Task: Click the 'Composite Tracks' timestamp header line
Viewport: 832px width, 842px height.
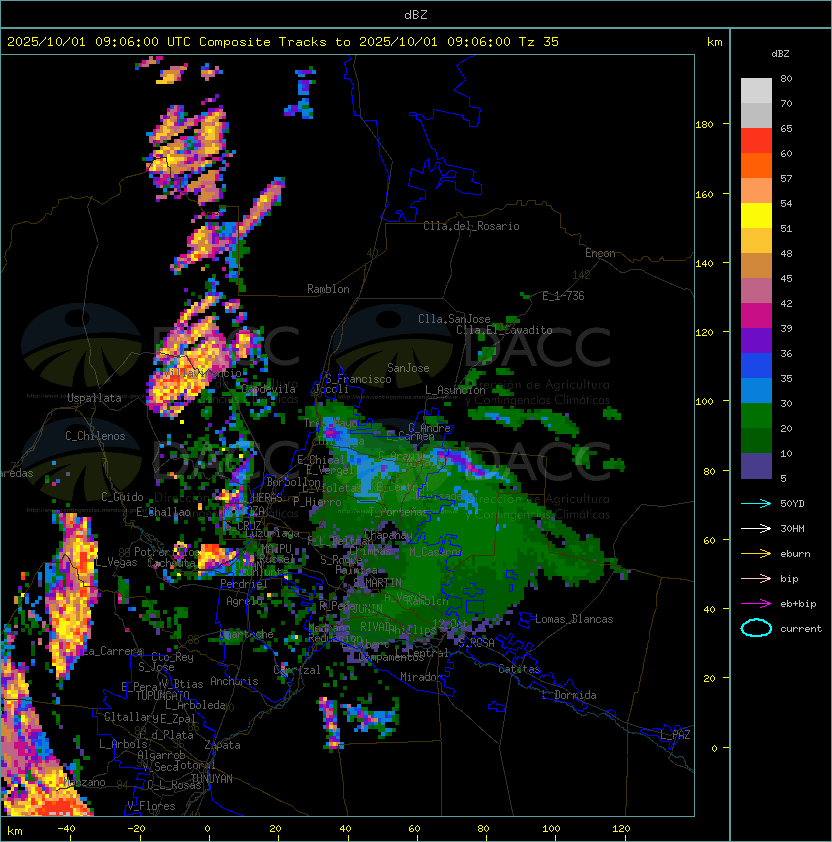Action: (x=283, y=42)
